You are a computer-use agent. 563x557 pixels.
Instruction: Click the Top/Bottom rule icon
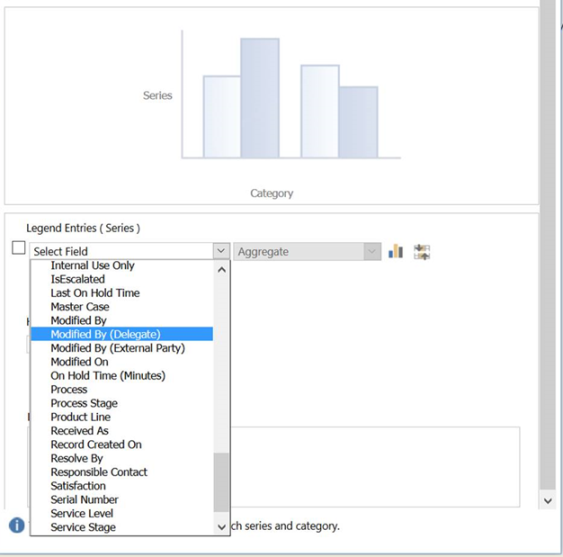tap(422, 252)
